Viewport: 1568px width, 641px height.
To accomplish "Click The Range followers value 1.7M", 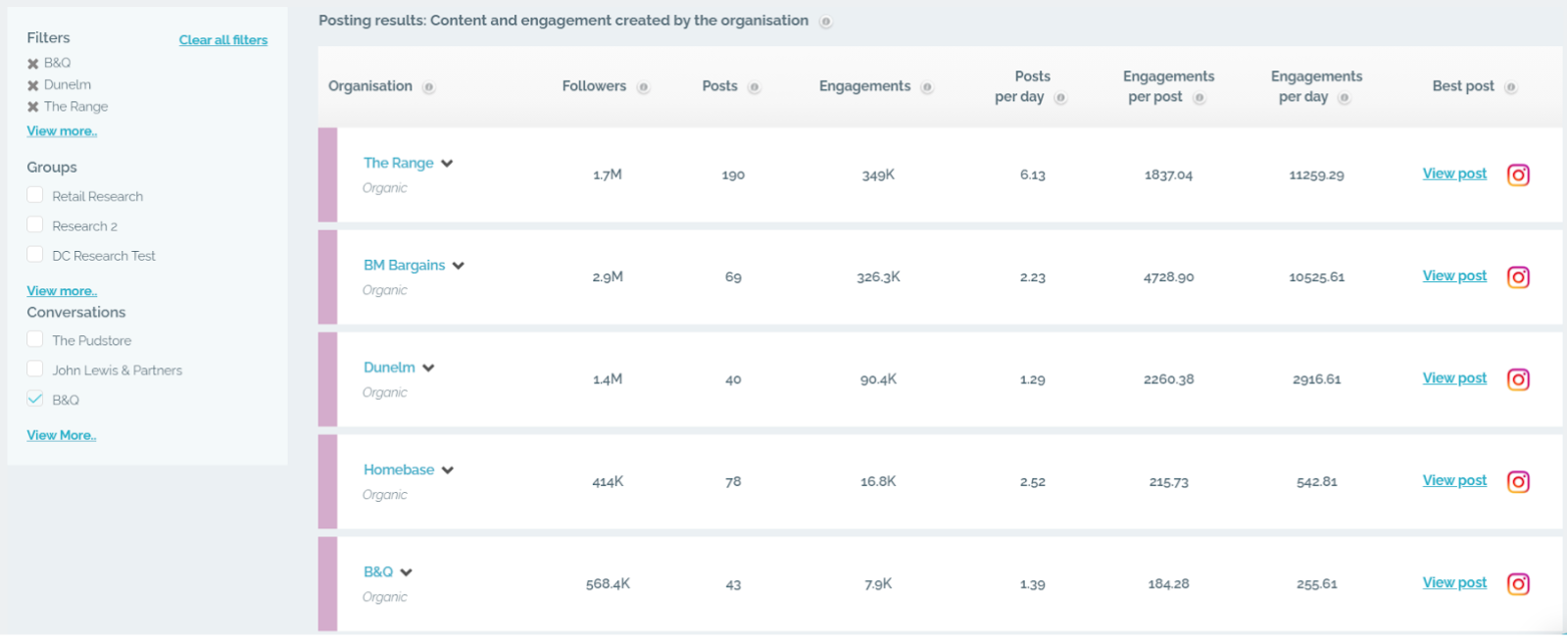I will 608,175.
